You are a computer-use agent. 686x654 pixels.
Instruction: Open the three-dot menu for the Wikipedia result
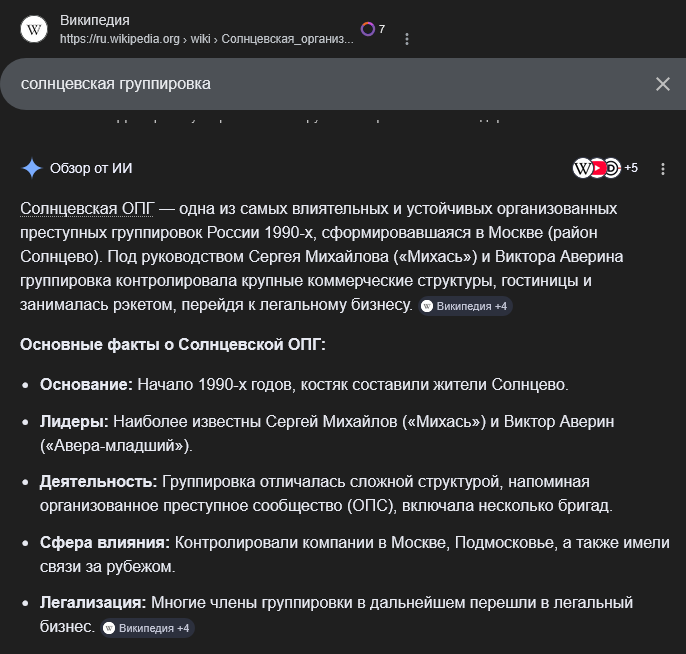coord(407,39)
